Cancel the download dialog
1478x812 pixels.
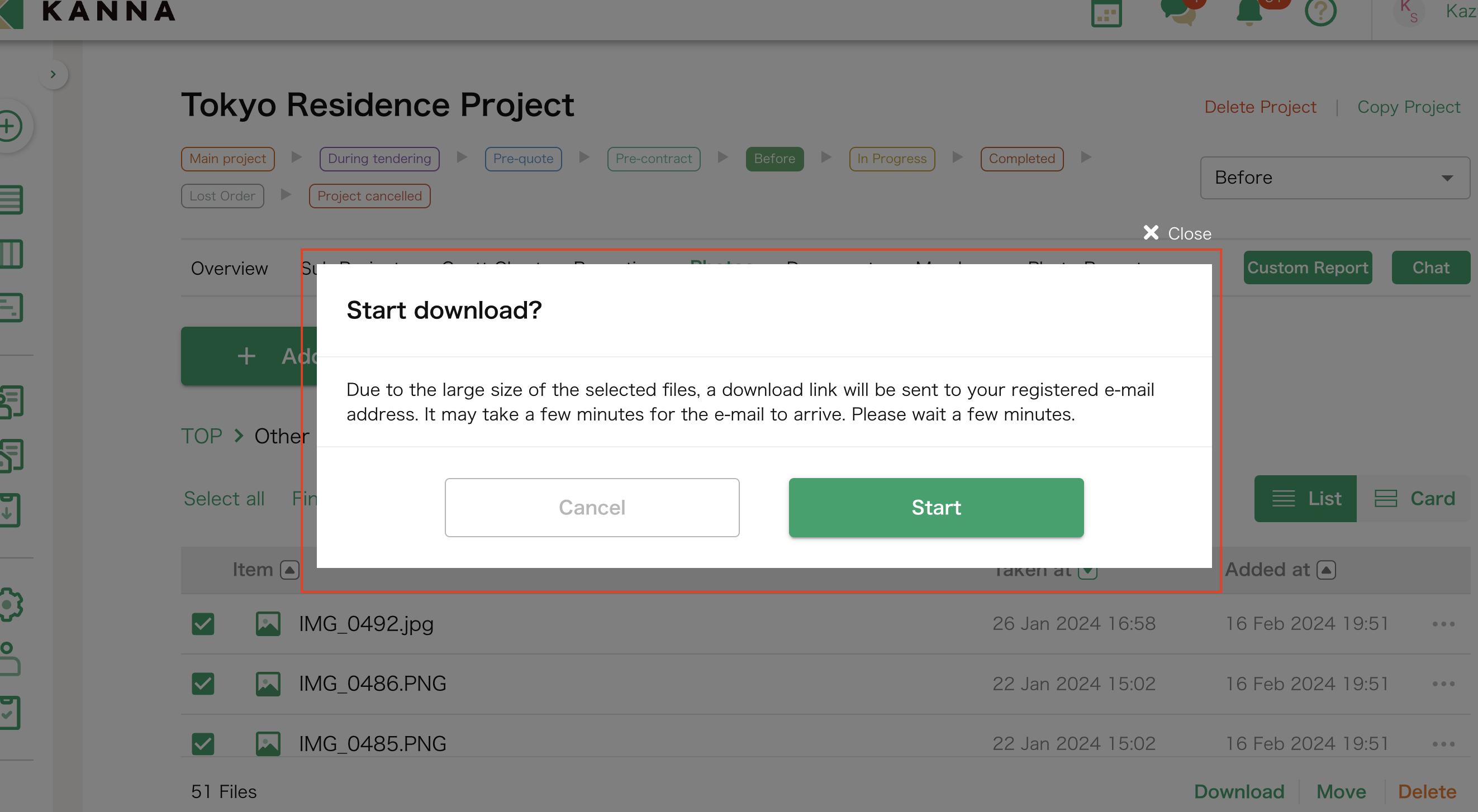click(x=592, y=508)
